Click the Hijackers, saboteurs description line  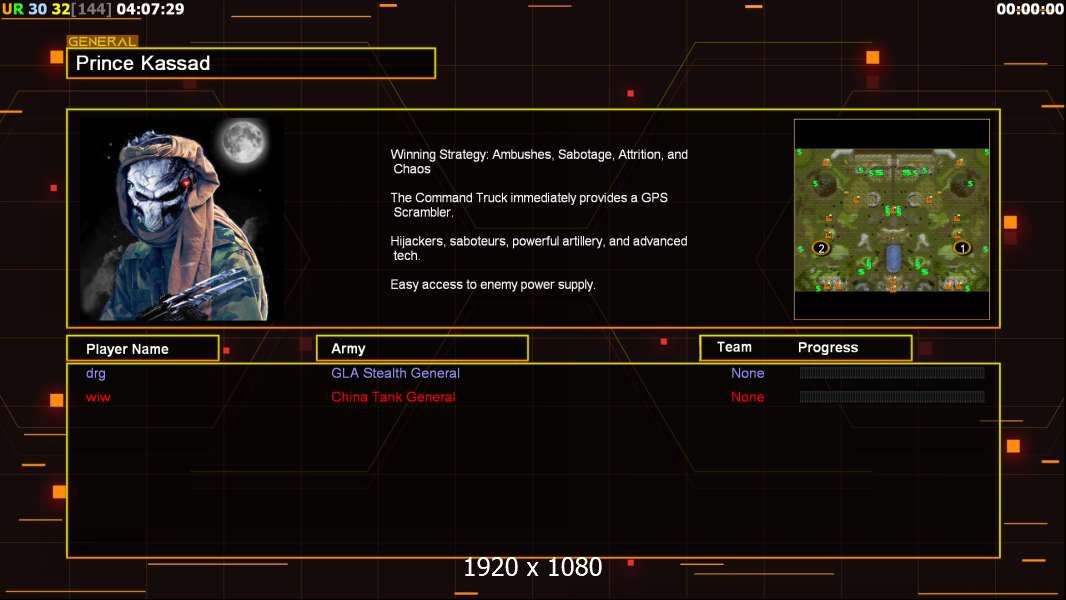coord(538,248)
